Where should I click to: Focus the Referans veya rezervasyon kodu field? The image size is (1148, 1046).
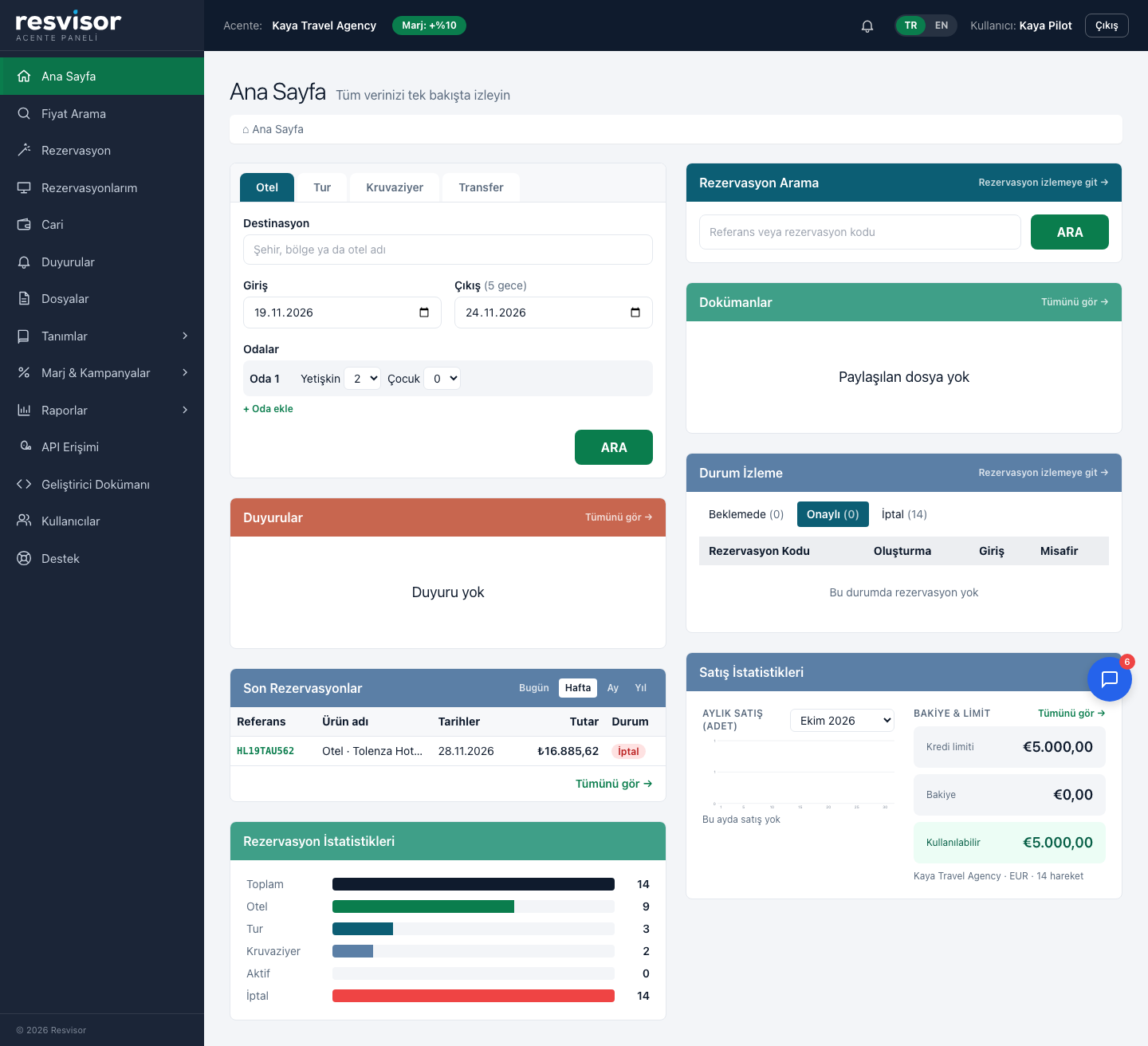[x=860, y=232]
